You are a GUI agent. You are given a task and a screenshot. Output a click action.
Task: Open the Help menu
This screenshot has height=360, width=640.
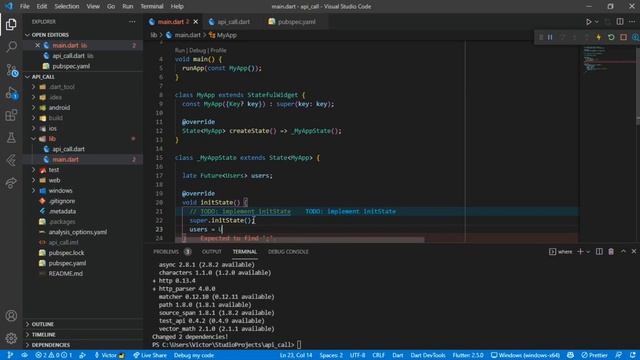(177, 7)
